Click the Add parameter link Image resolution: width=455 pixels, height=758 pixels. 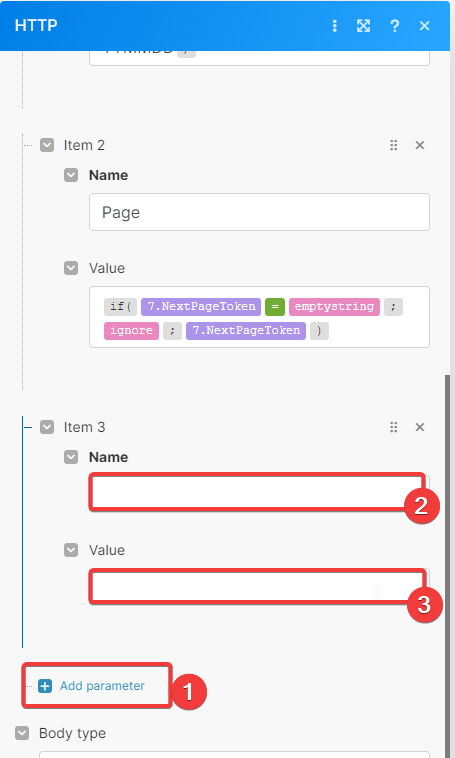[102, 686]
